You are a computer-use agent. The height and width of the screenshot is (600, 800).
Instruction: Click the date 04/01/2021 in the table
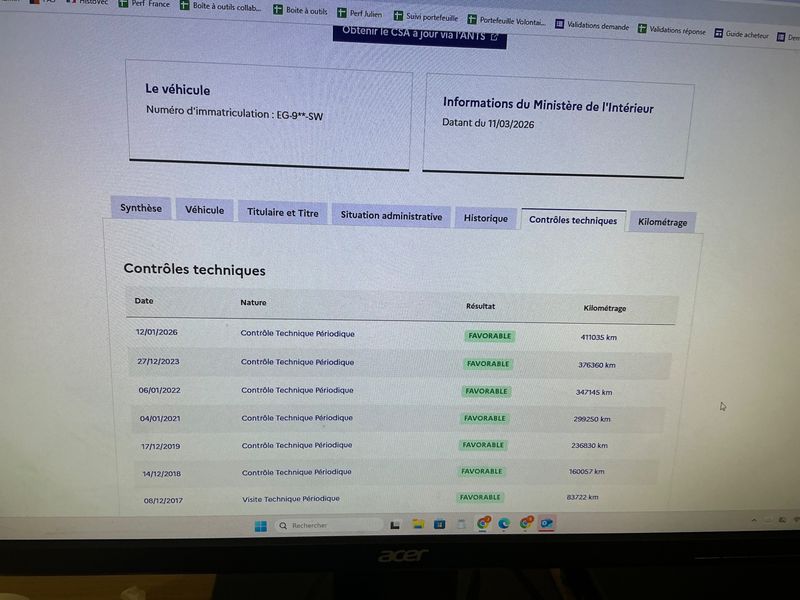[160, 419]
